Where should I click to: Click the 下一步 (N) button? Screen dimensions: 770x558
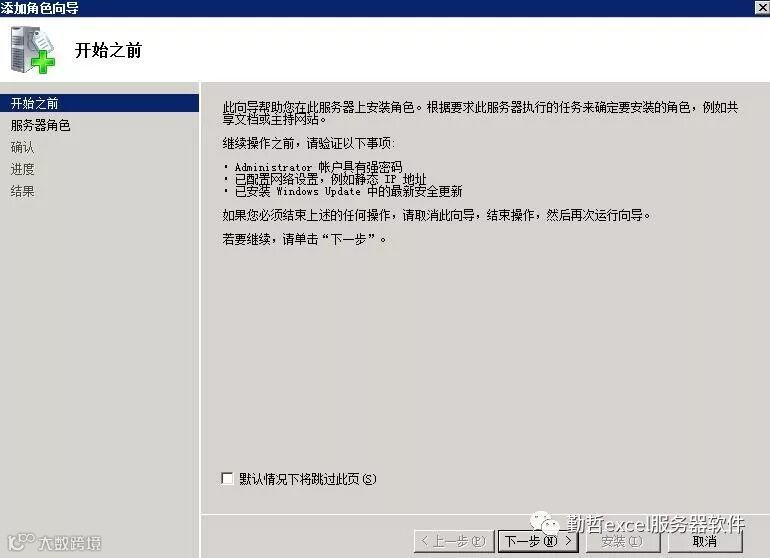(538, 541)
